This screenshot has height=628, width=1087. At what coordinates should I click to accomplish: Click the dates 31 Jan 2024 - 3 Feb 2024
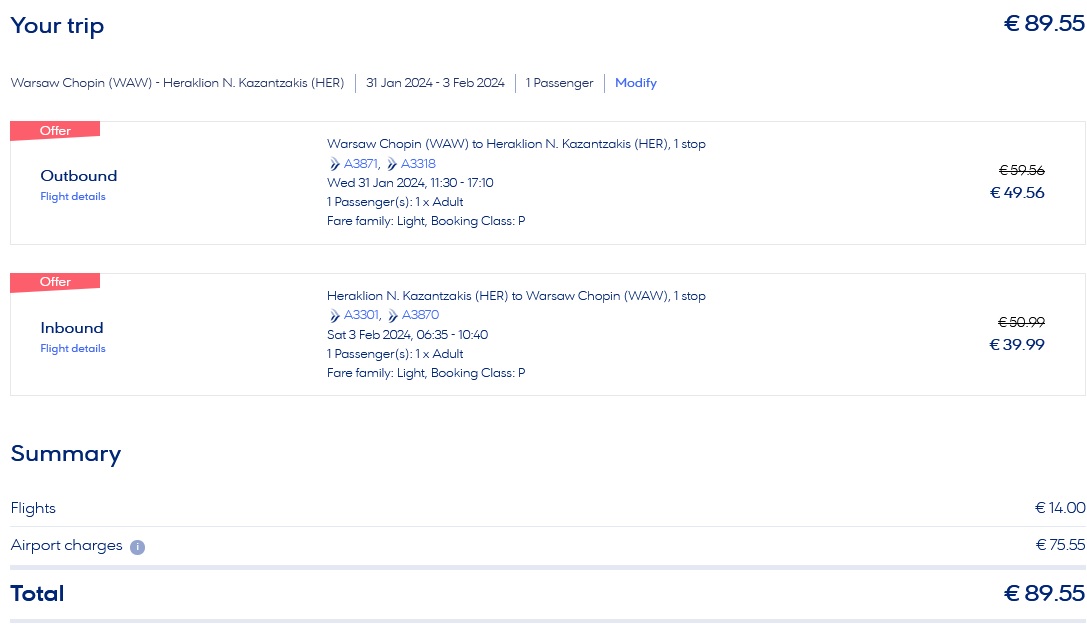tap(435, 82)
